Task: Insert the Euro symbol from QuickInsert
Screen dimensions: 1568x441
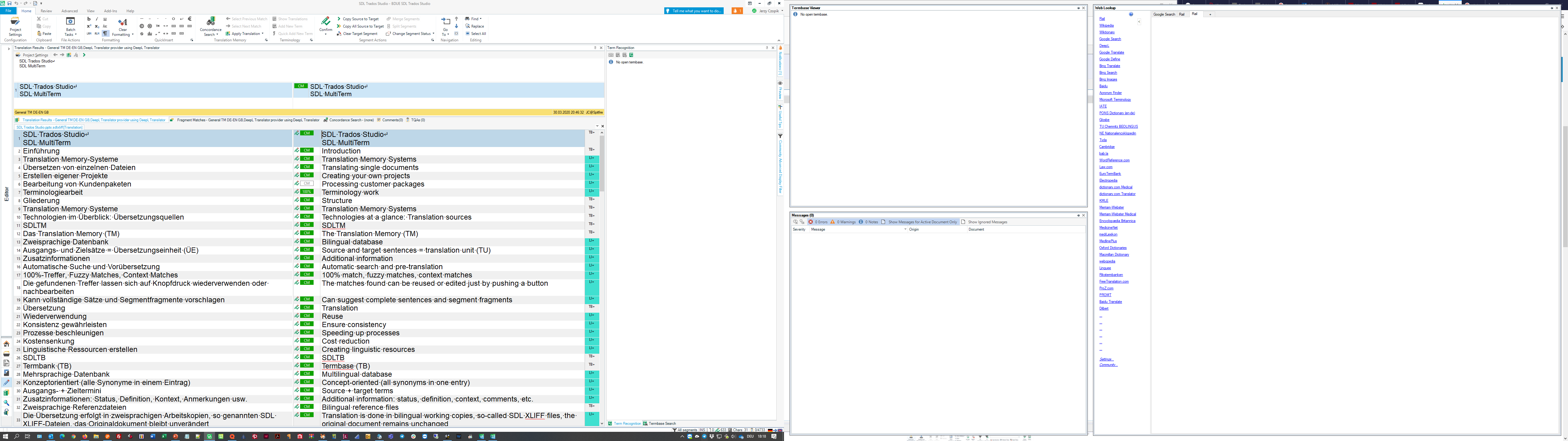Action: coord(189,19)
